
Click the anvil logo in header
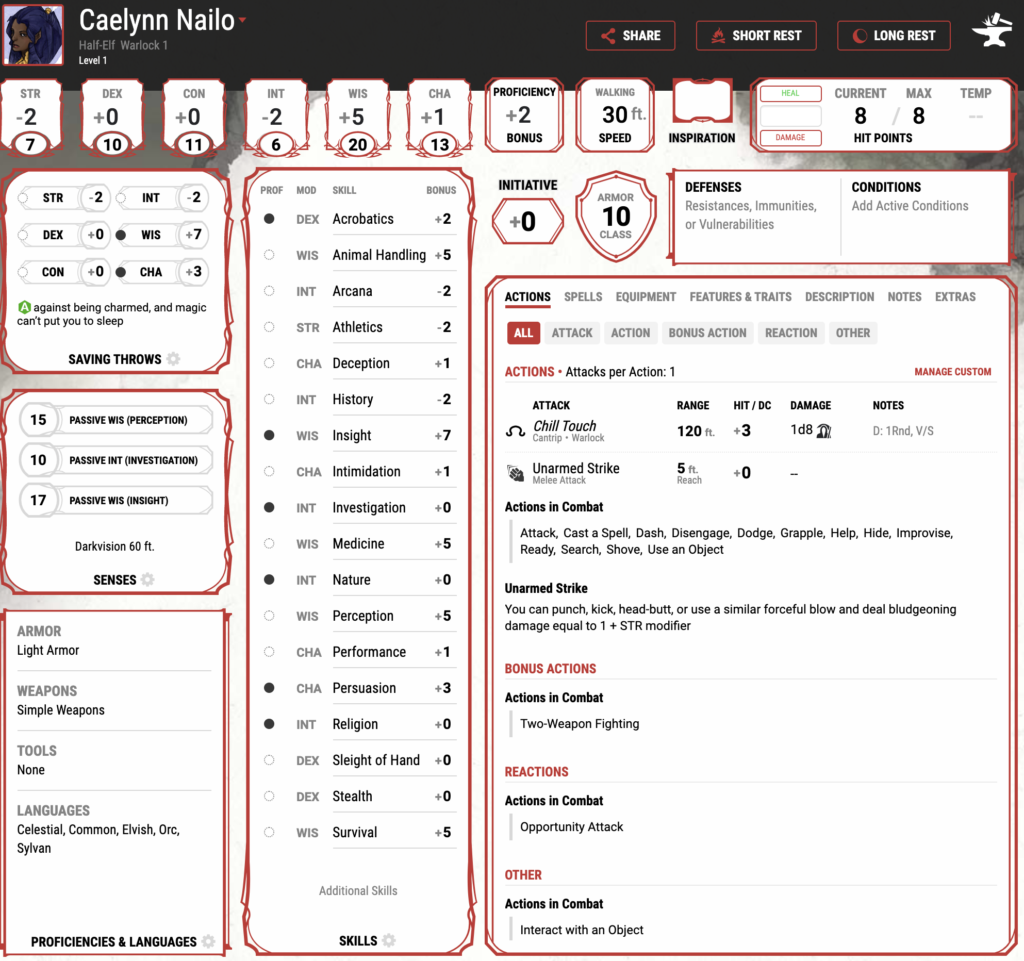tap(991, 35)
